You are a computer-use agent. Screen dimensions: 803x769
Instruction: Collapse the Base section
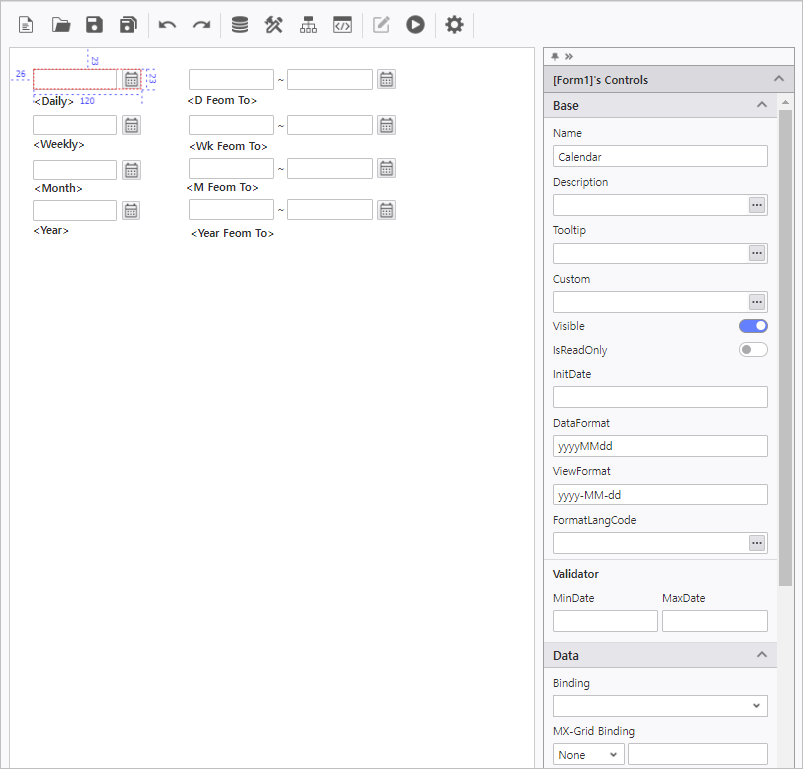761,105
